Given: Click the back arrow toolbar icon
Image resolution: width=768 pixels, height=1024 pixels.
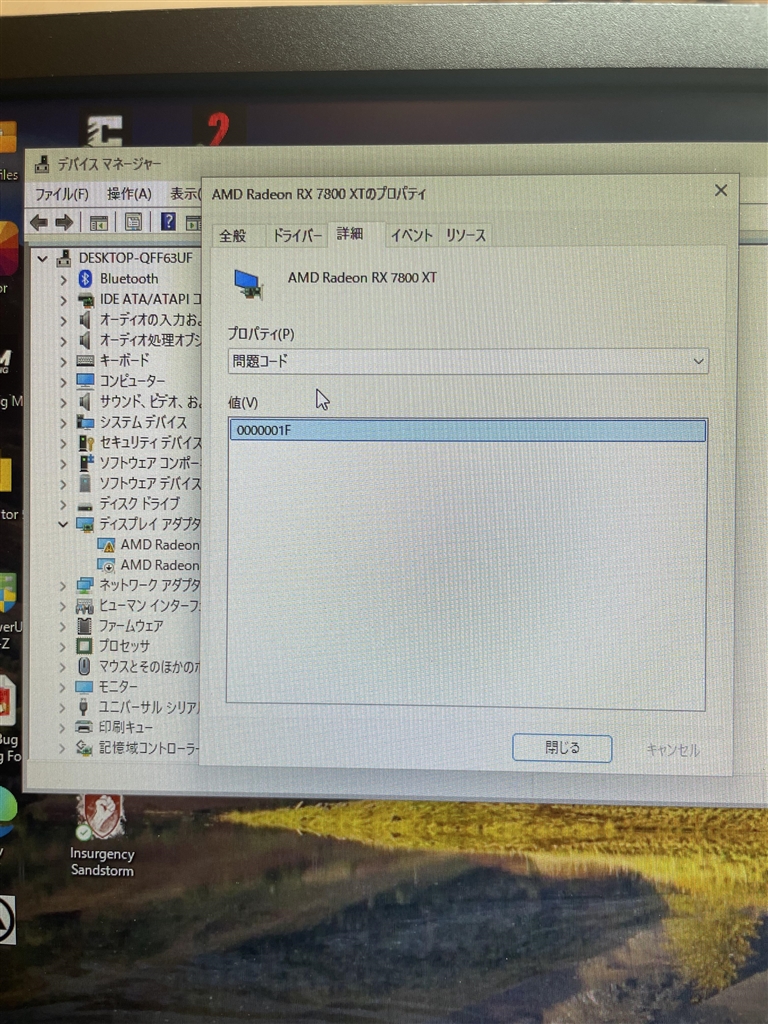Looking at the screenshot, I should [x=39, y=222].
